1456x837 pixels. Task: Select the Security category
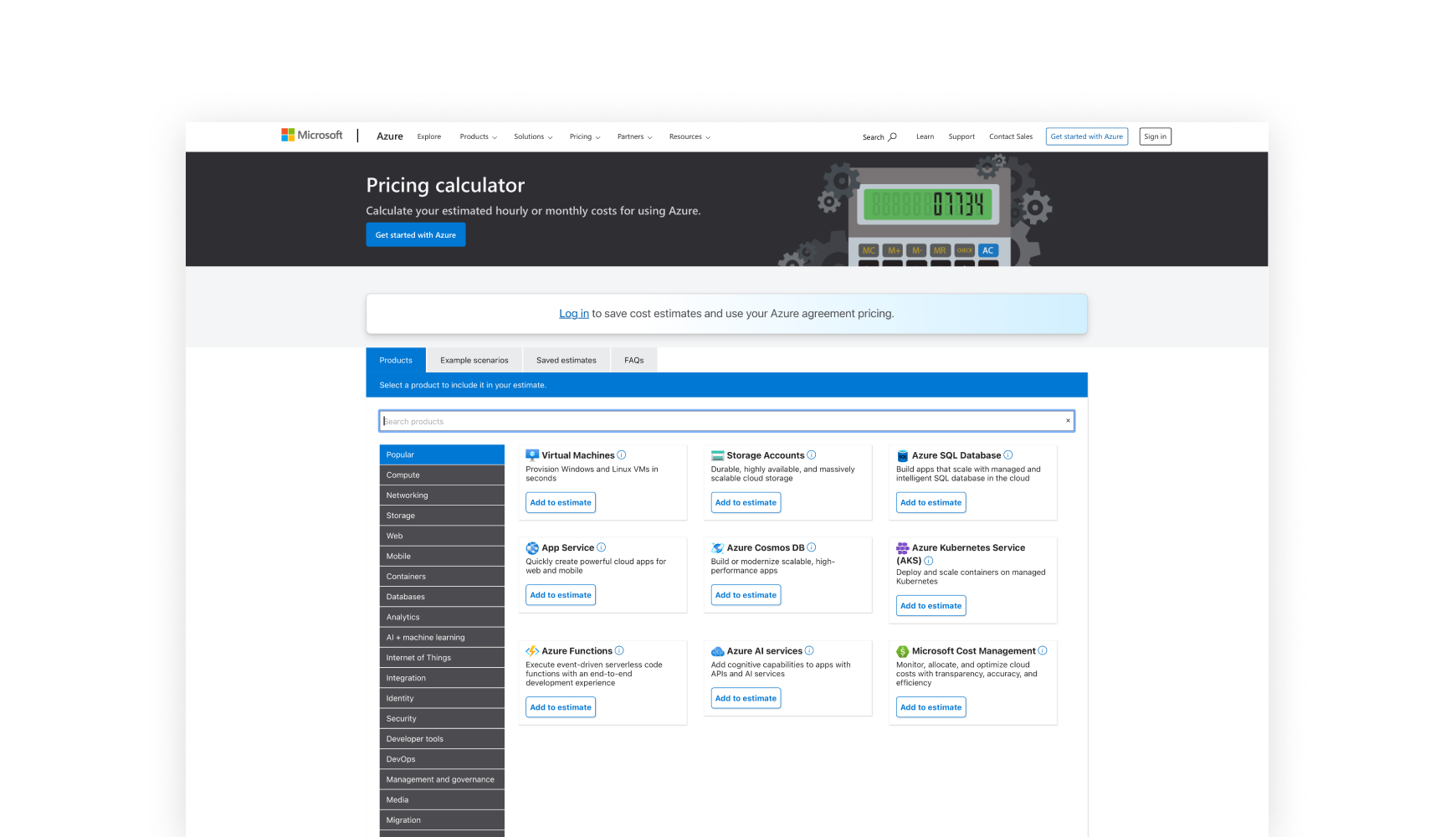click(x=442, y=718)
